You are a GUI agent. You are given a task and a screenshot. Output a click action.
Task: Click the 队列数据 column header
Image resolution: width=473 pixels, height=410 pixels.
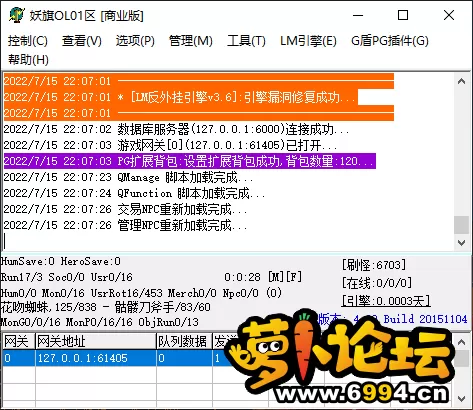tap(184, 341)
